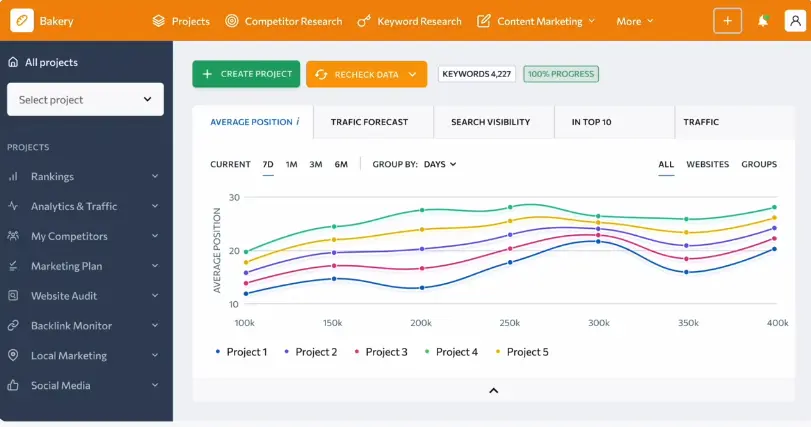Screen dimensions: 811x427
Task: Toggle Project 1 in the chart legend
Action: point(241,352)
